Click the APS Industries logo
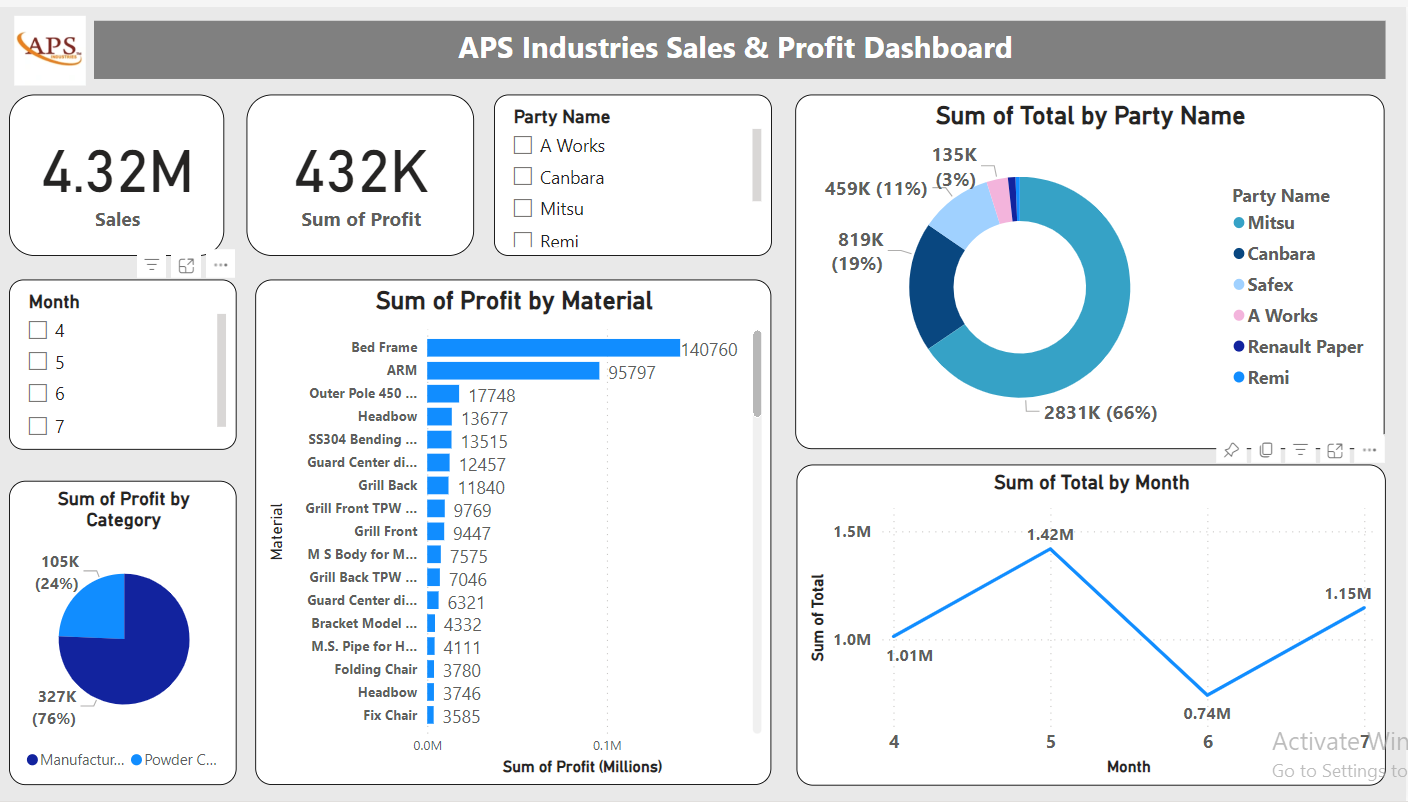The height and width of the screenshot is (802, 1408). pos(49,48)
